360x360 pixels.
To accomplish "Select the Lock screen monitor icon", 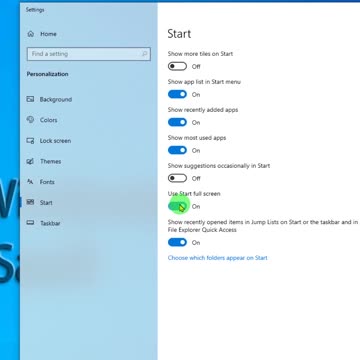I will click(x=30, y=141).
